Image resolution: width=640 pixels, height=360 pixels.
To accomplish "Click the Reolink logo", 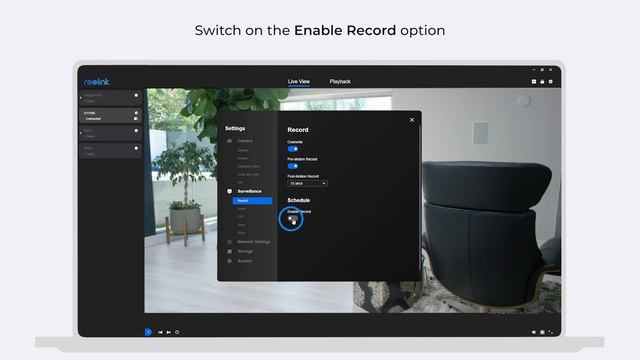I will (97, 82).
